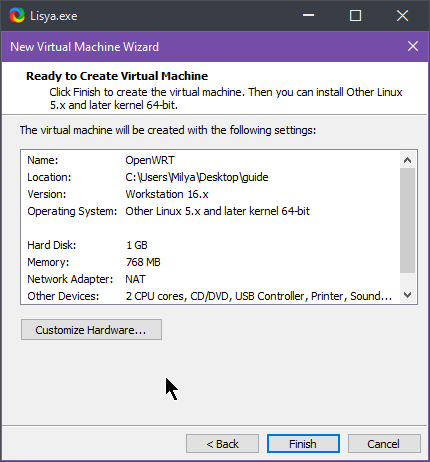Screen dimensions: 430x462
Task: Maximize the Lisya.exe window
Action: (355, 15)
